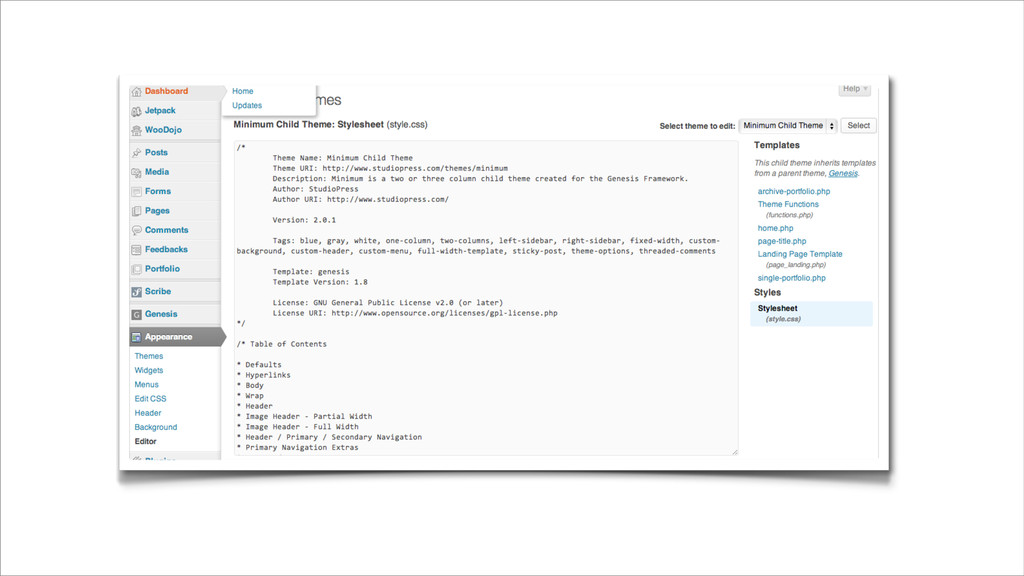The height and width of the screenshot is (576, 1024).
Task: Open the Forms menu
Action: click(x=158, y=191)
